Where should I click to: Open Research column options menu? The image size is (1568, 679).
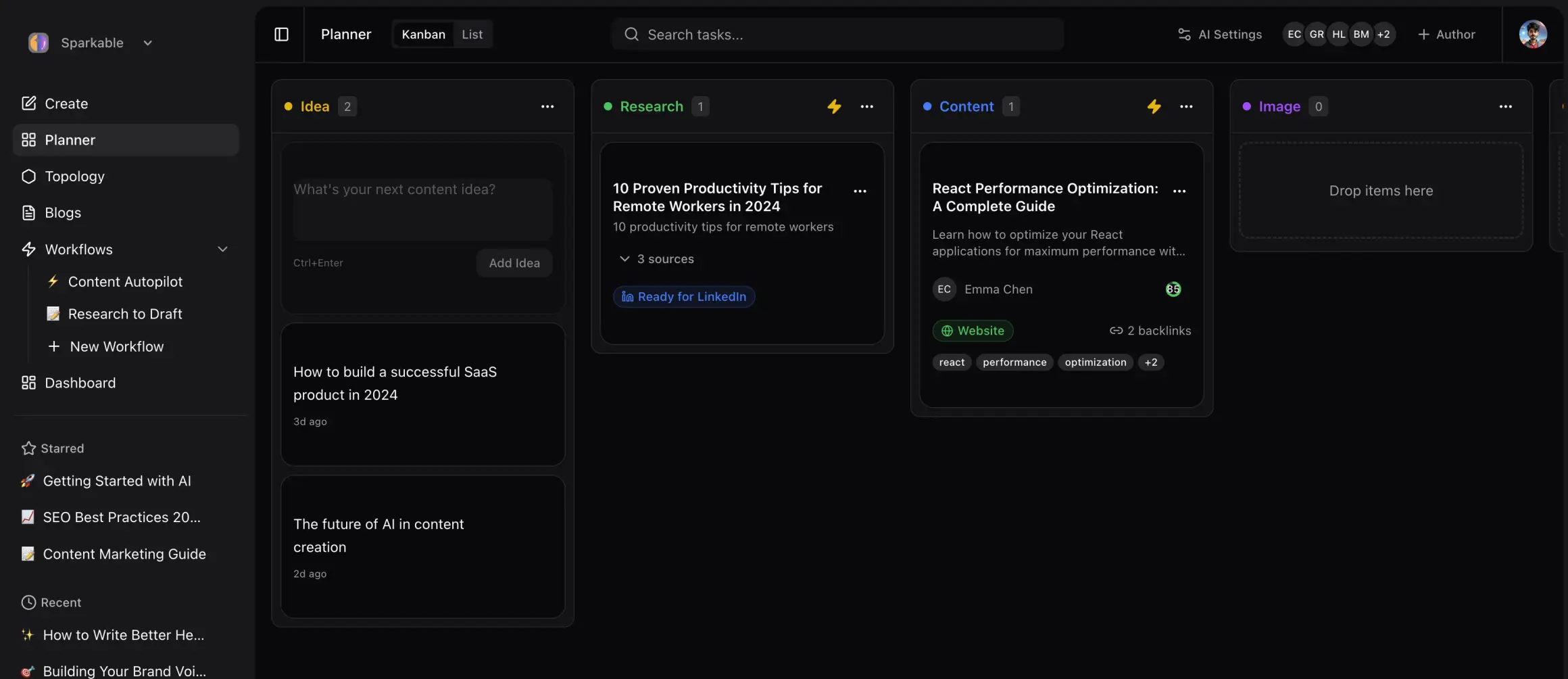[866, 107]
